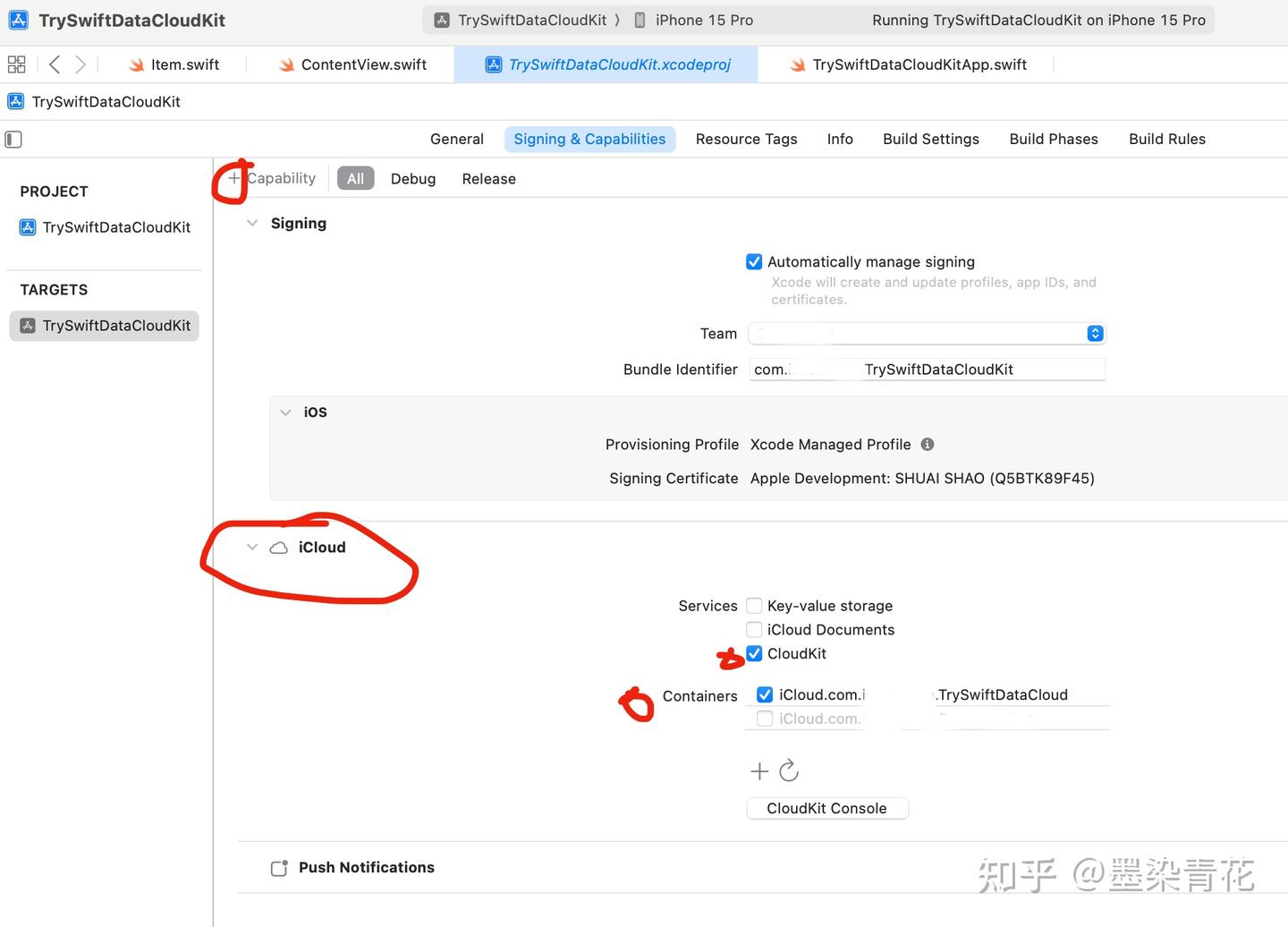Enable Key-value storage service
The image size is (1288, 927).
coord(754,605)
